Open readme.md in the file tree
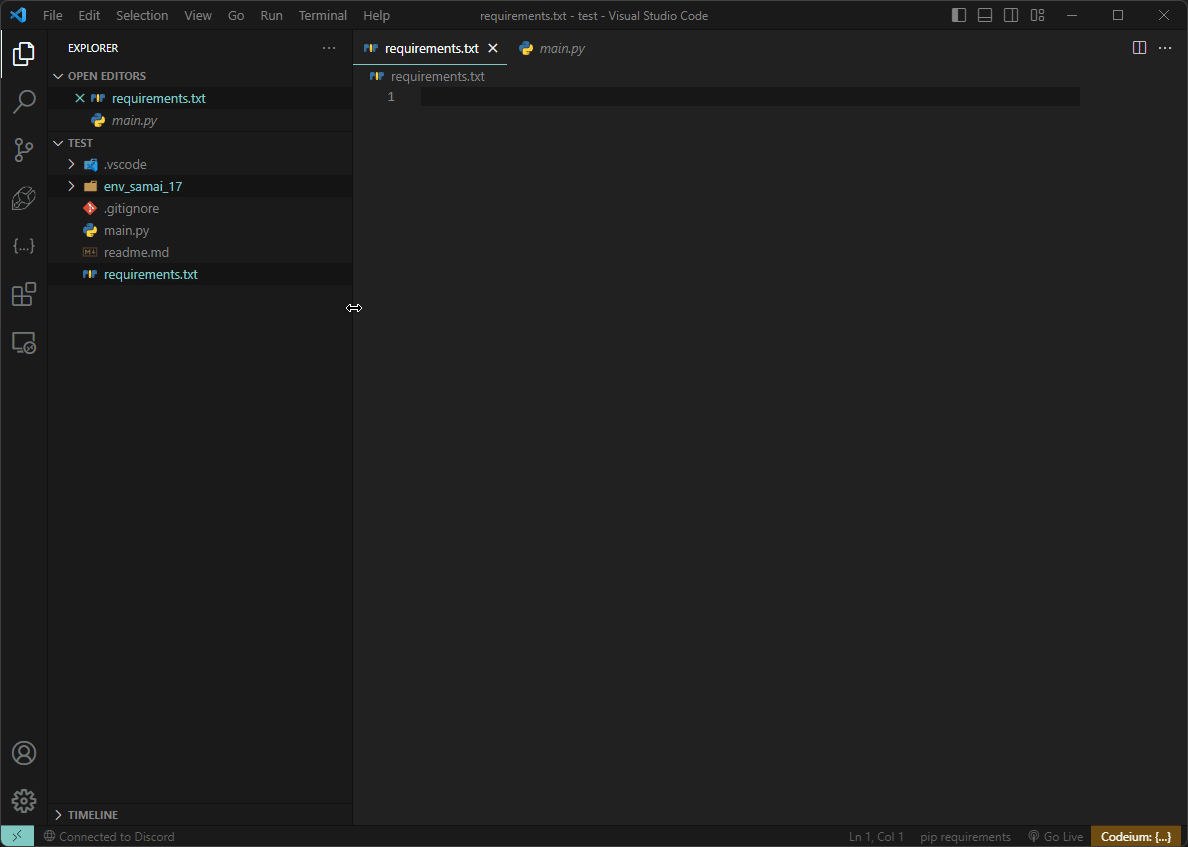 click(x=136, y=252)
